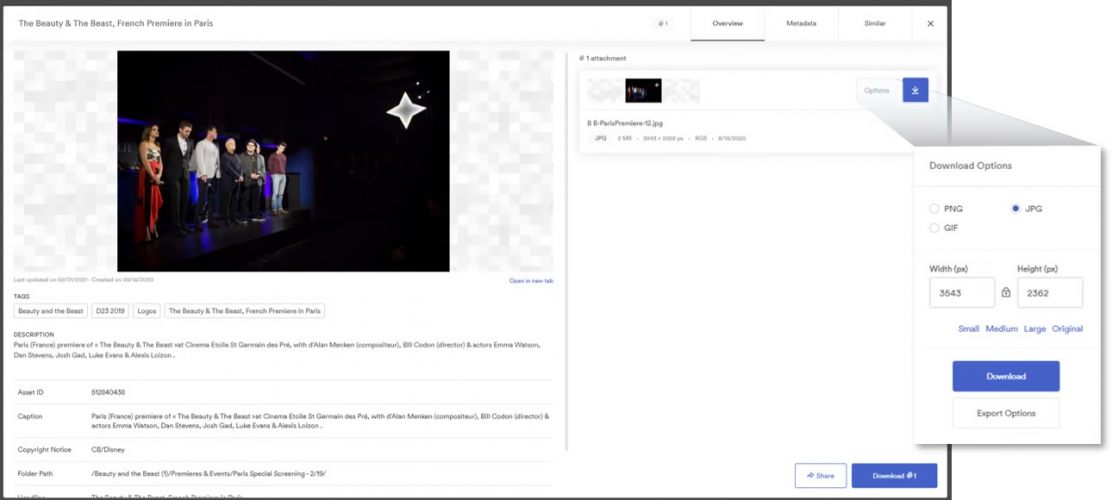The image size is (1112, 500).
Task: Click the JPG file type badge
Action: pyautogui.click(x=600, y=138)
